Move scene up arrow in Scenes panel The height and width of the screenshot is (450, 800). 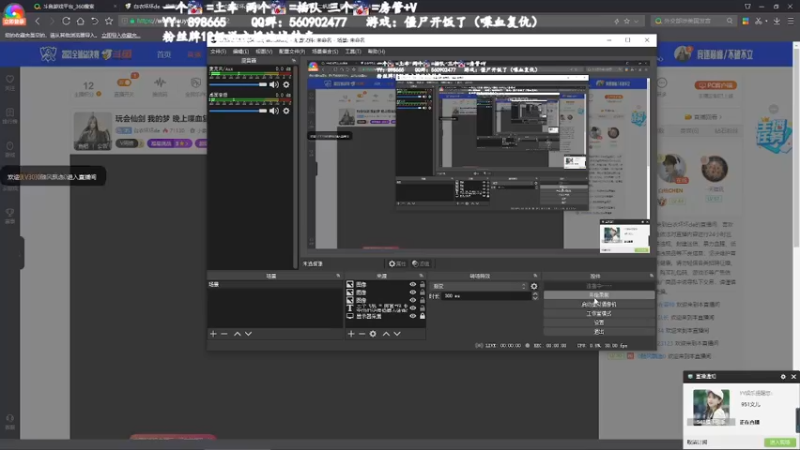click(x=237, y=334)
